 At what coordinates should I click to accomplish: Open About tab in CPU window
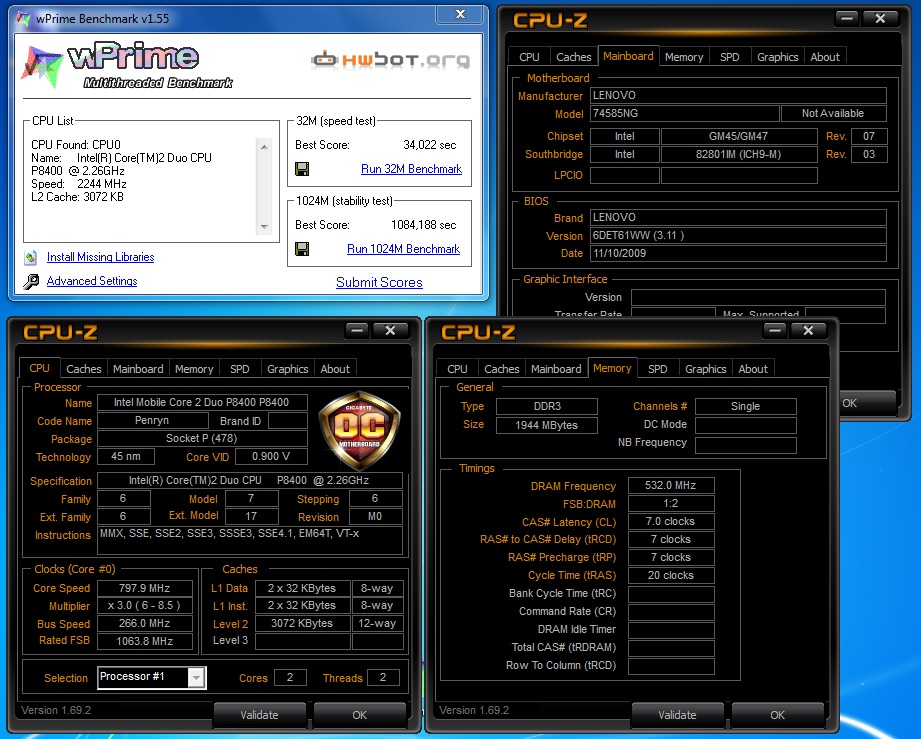335,369
